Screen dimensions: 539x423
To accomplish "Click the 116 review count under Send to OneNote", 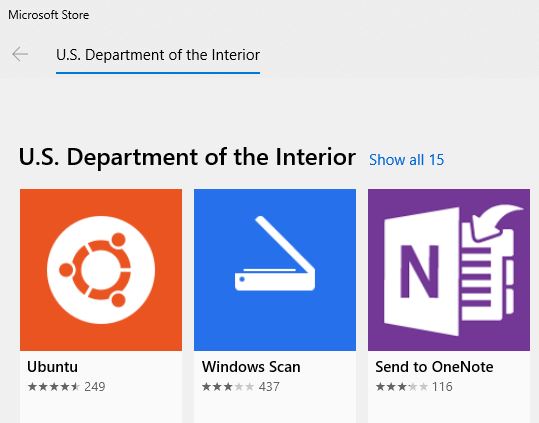I will (x=442, y=387).
